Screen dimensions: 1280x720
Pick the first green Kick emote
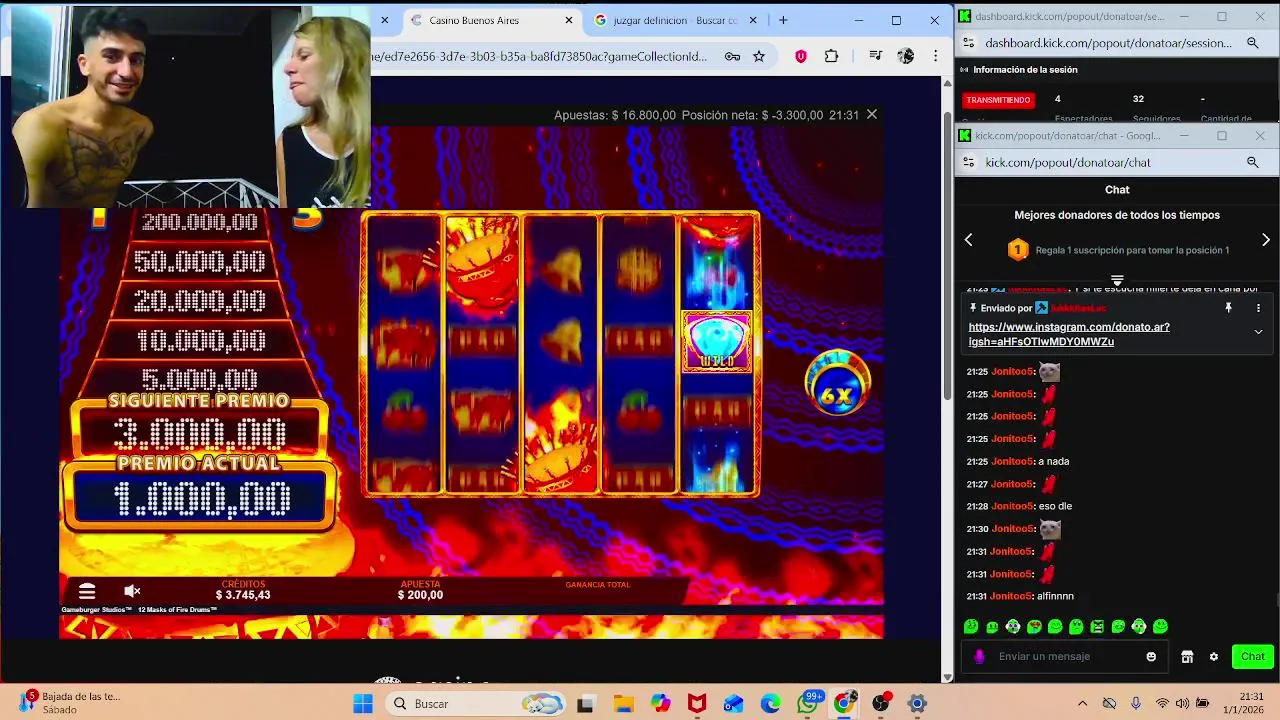click(971, 627)
